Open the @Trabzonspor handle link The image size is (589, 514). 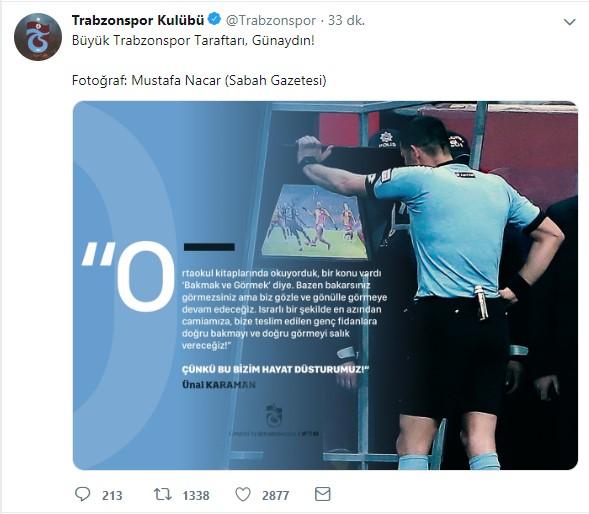pos(270,21)
